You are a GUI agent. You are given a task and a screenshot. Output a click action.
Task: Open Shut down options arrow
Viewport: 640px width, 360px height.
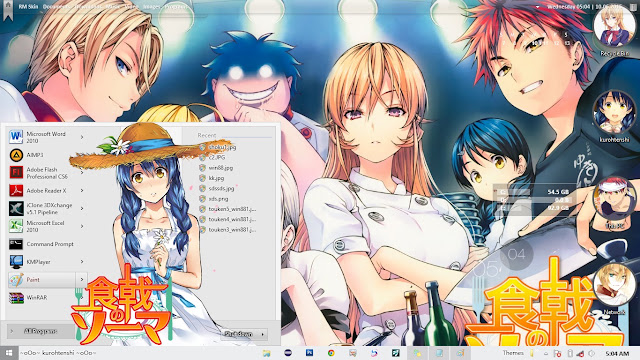pyautogui.click(x=262, y=334)
